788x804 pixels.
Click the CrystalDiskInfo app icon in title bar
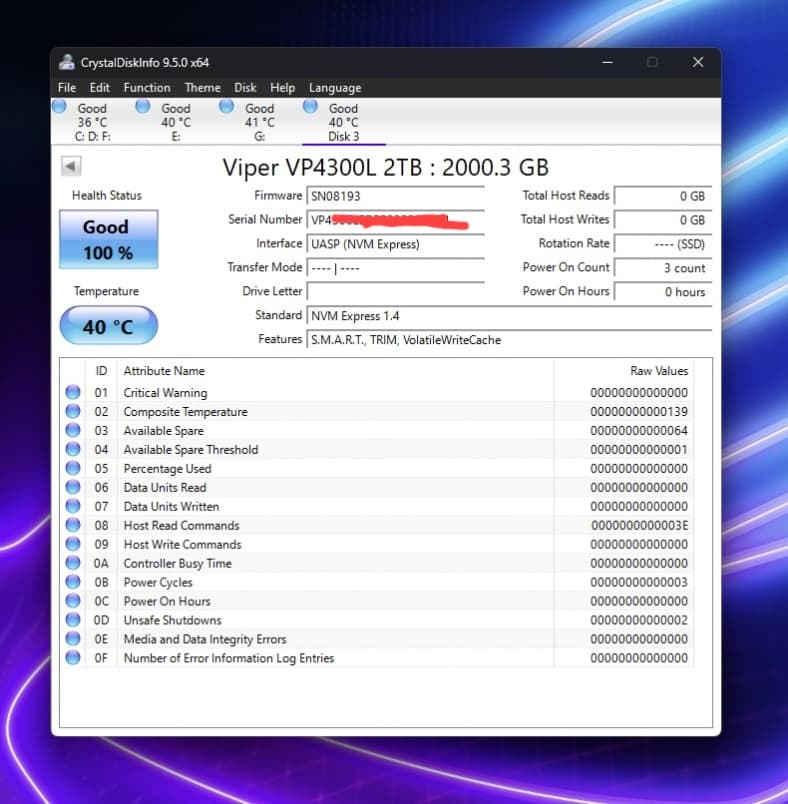[x=67, y=62]
